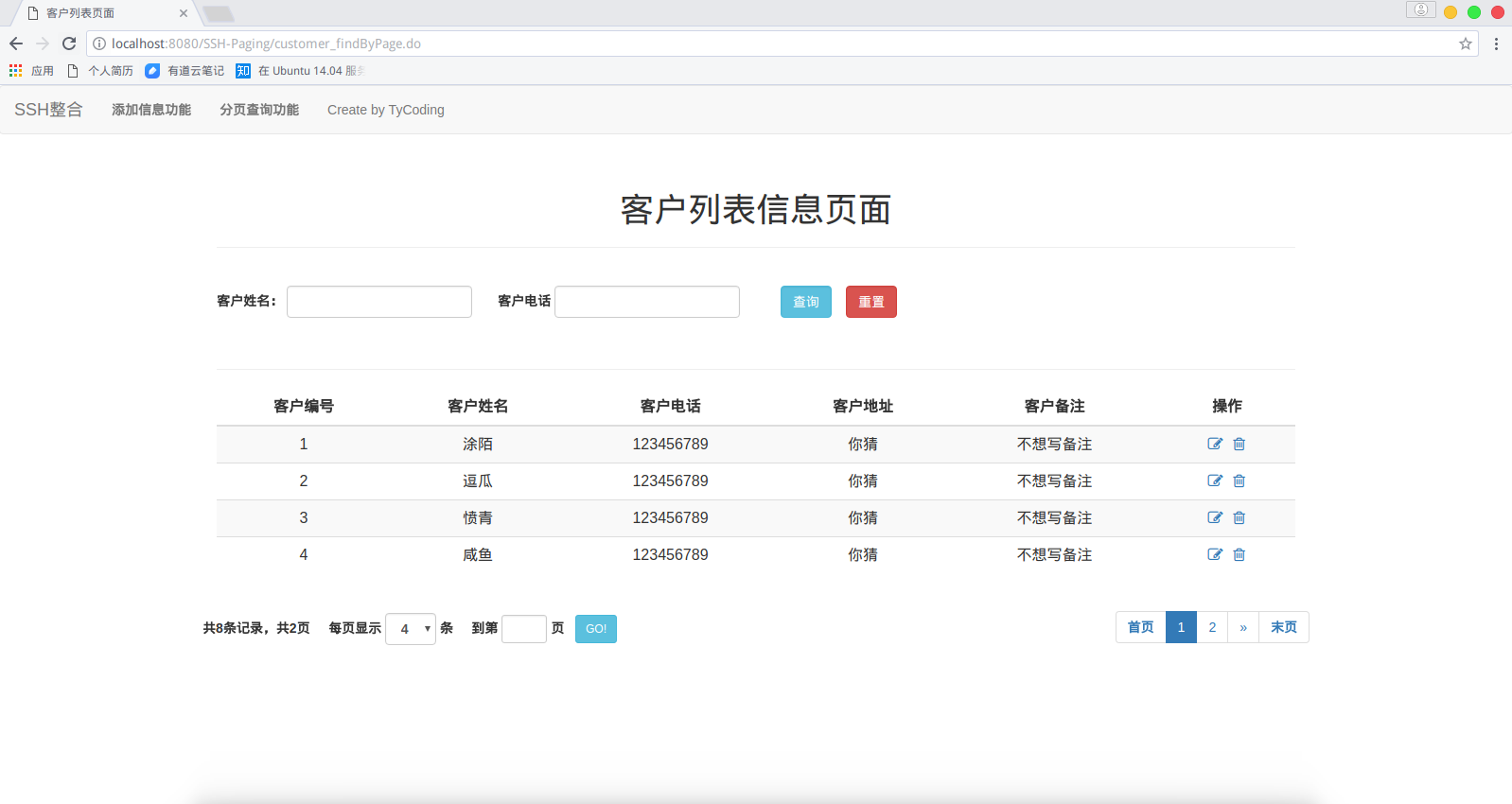Image resolution: width=1512 pixels, height=804 pixels.
Task: Click the 共8条记录，共2页 summary text
Action: click(x=256, y=628)
